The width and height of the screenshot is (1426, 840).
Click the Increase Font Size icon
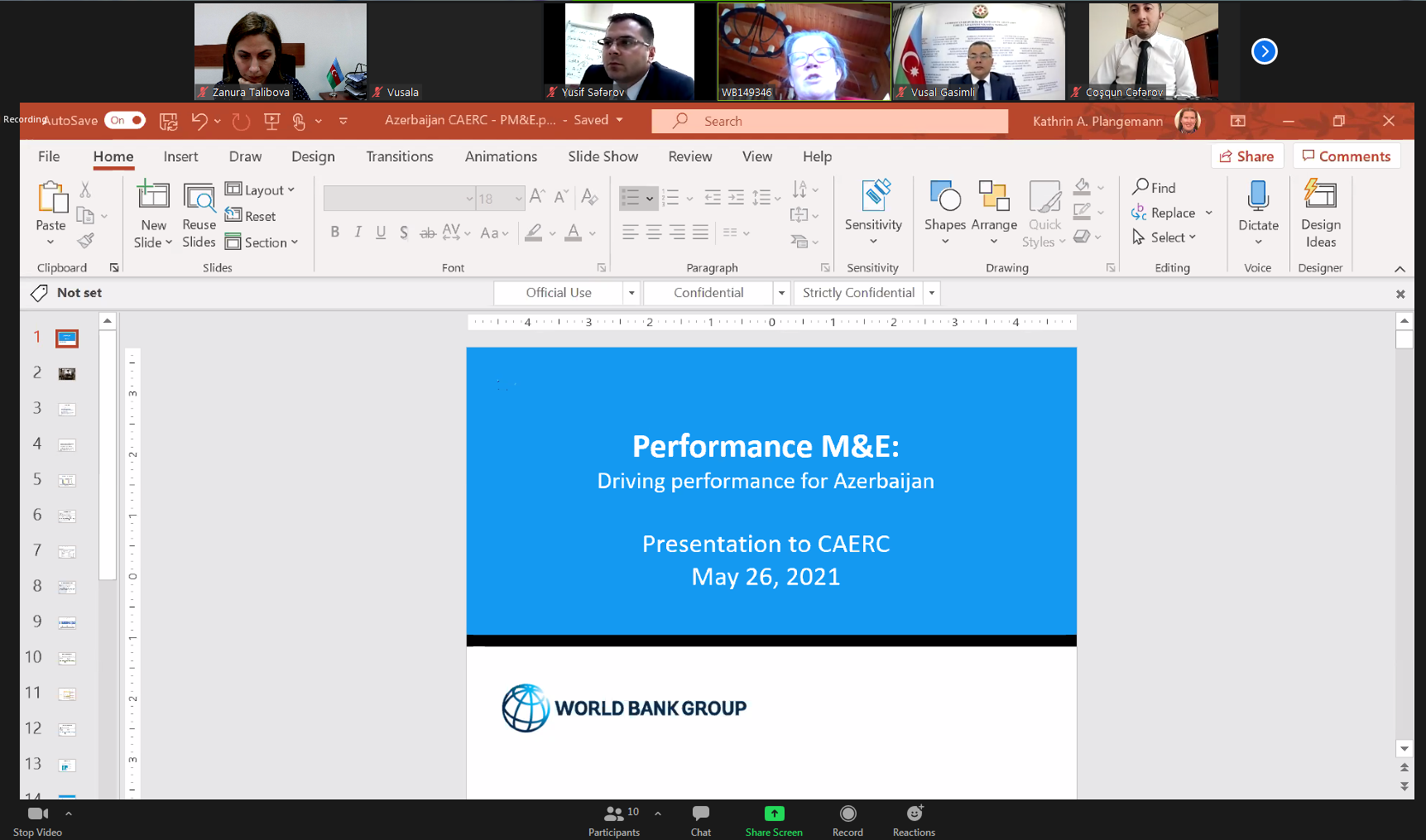coord(537,196)
